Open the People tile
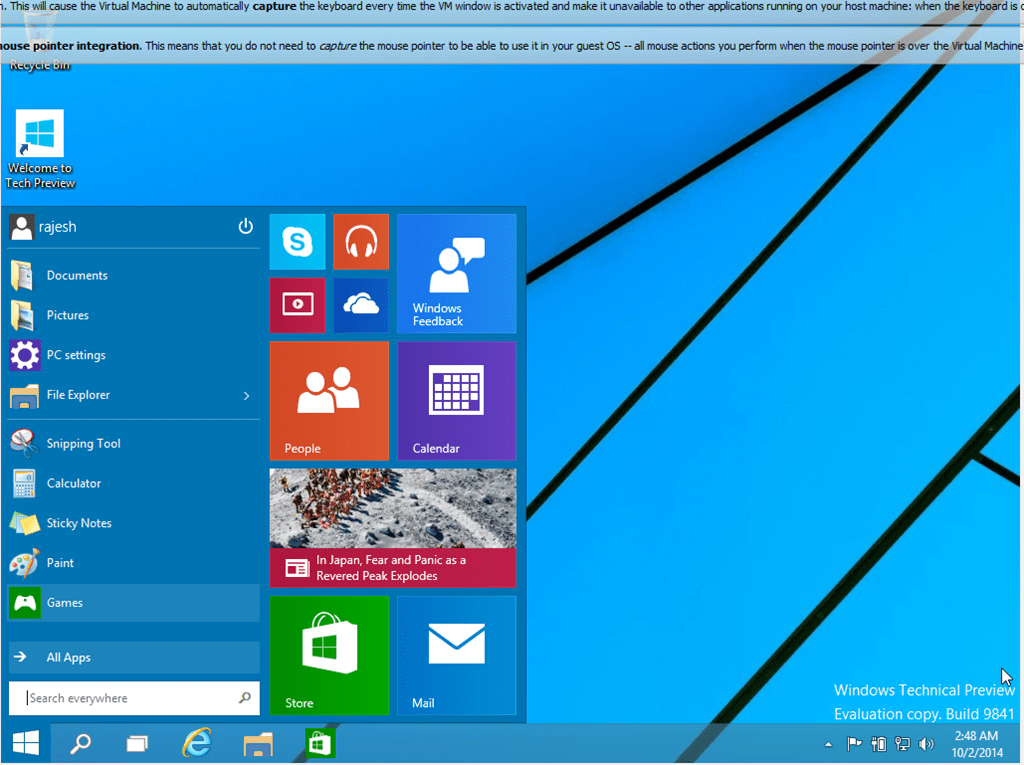 329,400
